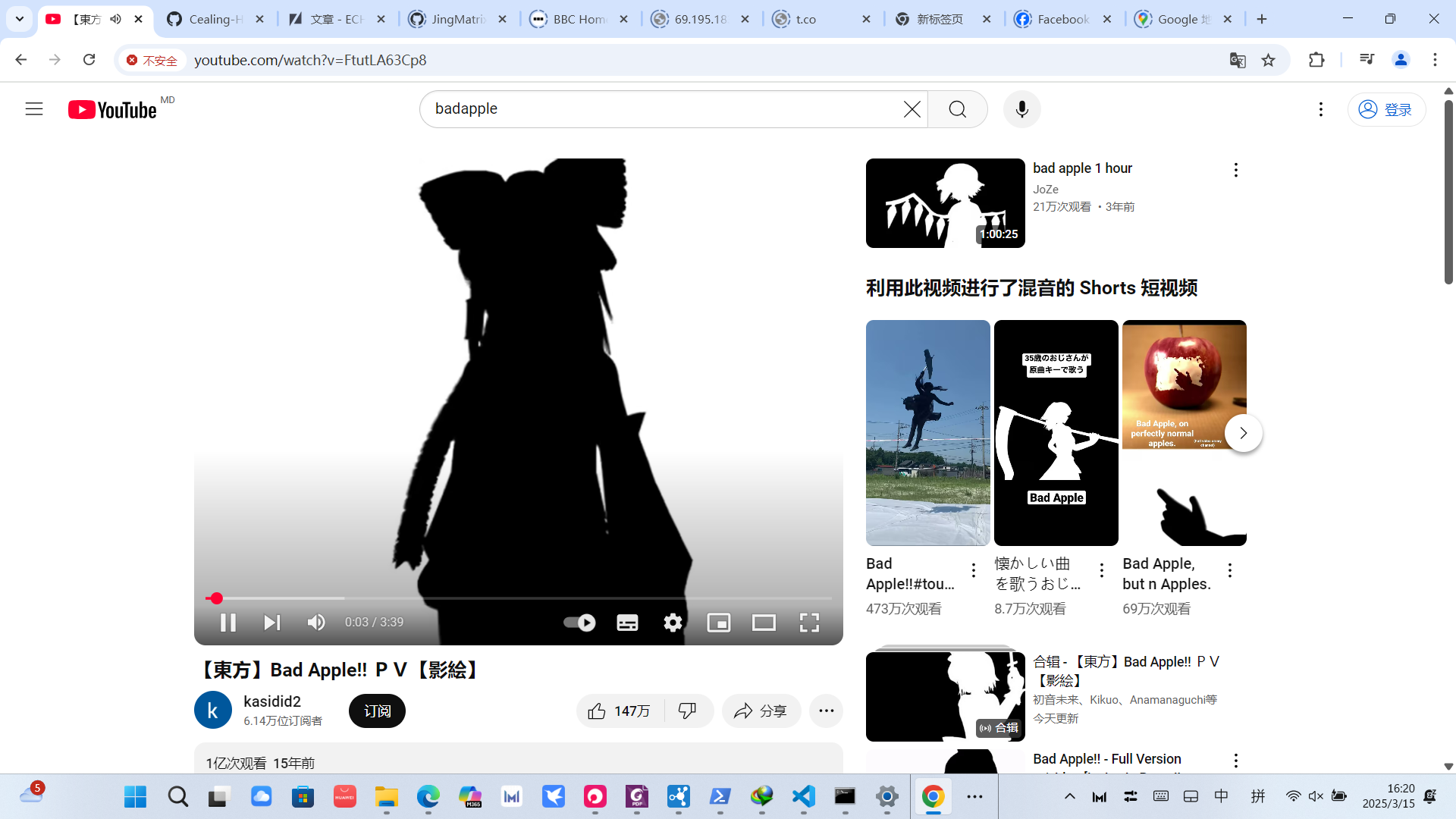
Task: Switch to the Google Maps tab
Action: click(x=1184, y=20)
